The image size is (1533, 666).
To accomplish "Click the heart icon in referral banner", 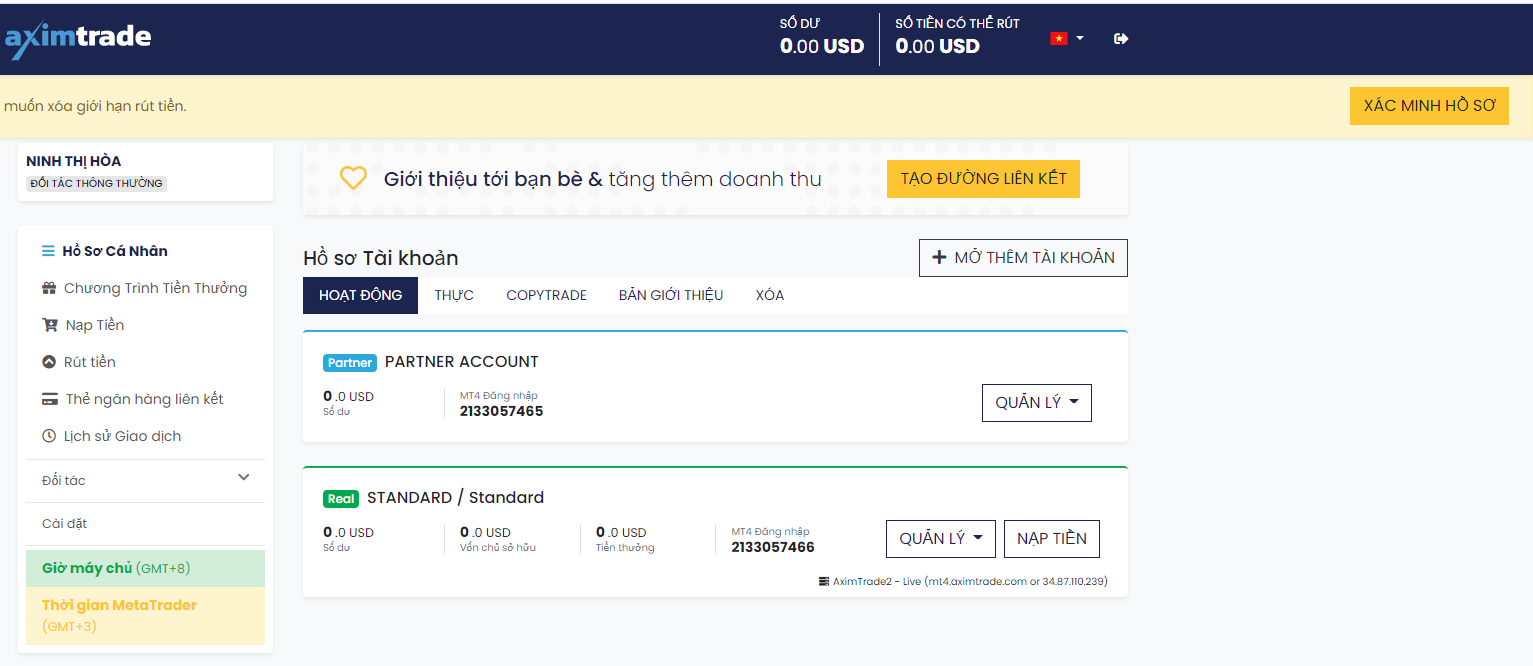I will [x=353, y=178].
